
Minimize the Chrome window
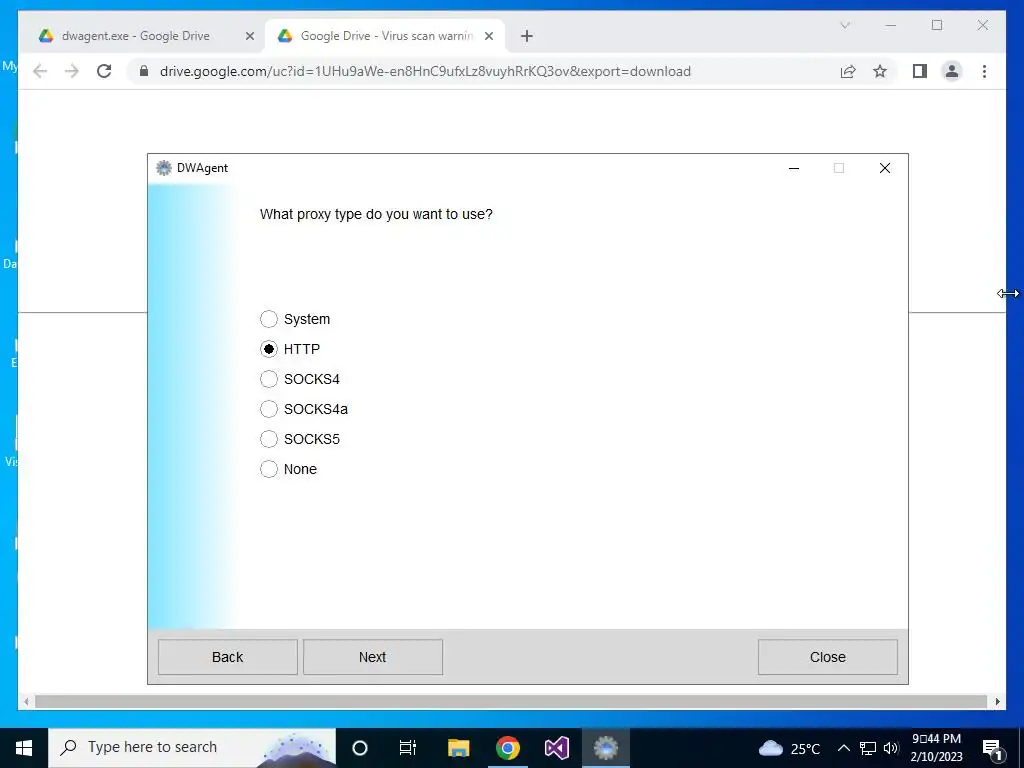(891, 25)
